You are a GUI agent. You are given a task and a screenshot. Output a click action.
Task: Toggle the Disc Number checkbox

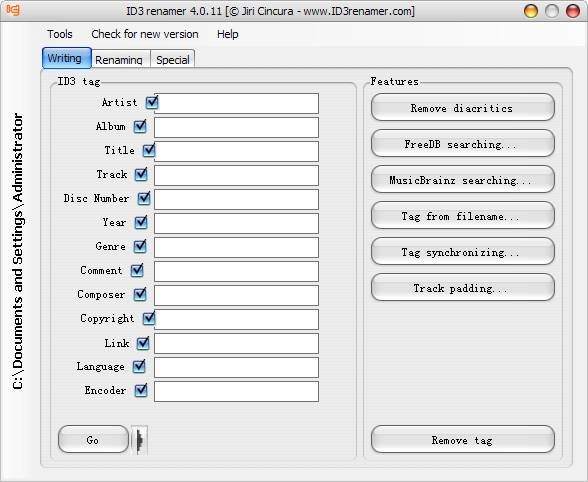pyautogui.click(x=144, y=198)
